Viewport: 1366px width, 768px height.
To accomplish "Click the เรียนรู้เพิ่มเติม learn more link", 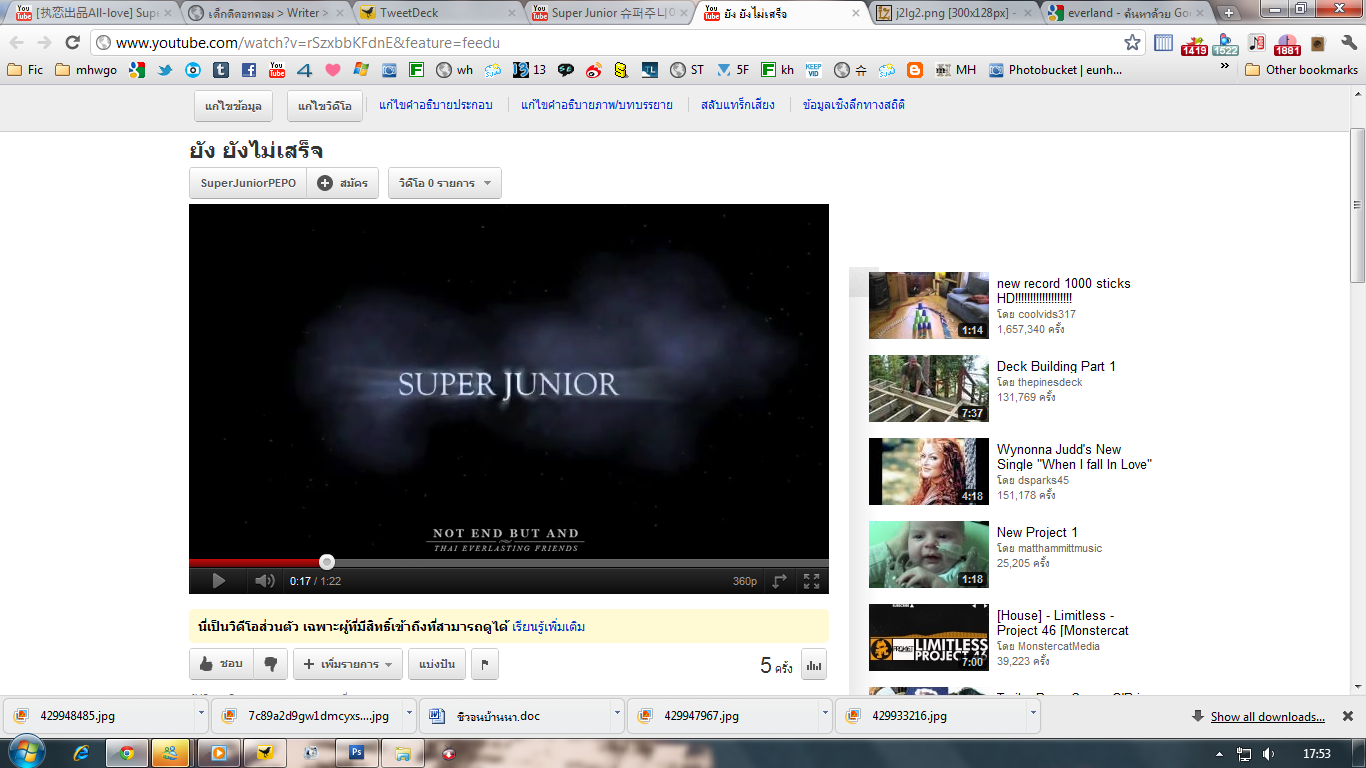I will pos(549,627).
